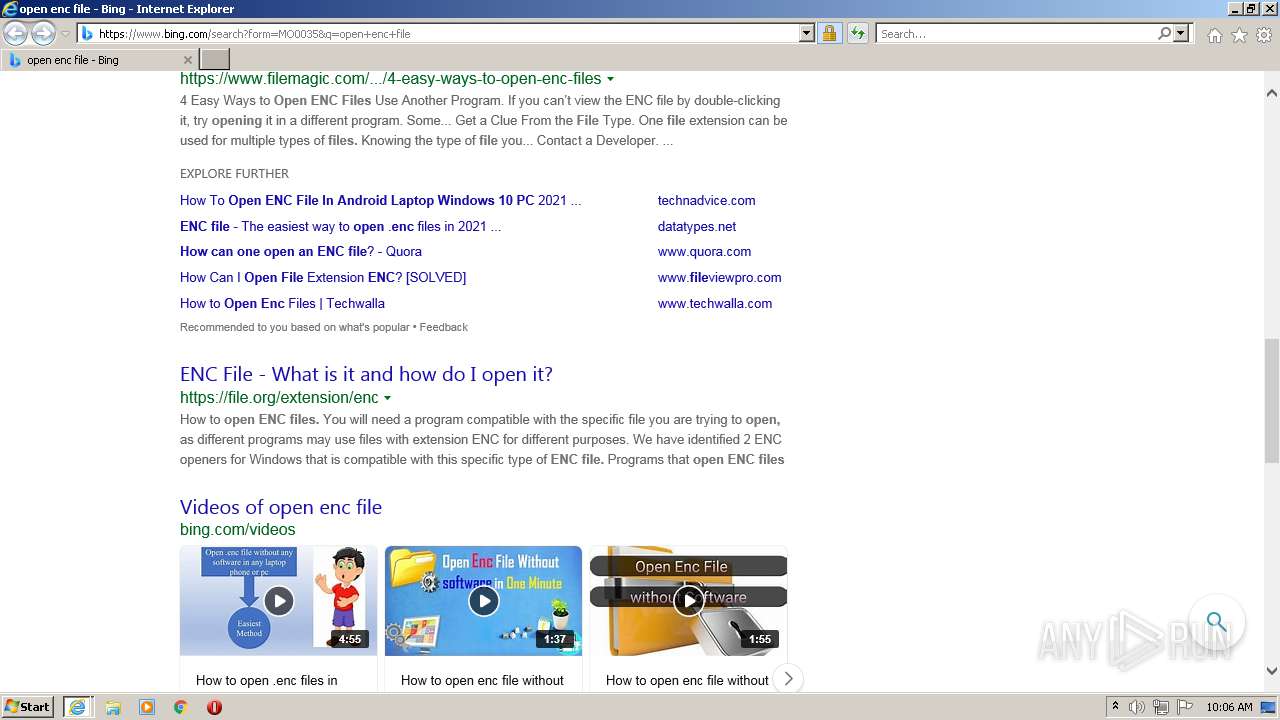Open 'How to Open Enc Files | Techwalla' link
The height and width of the screenshot is (720, 1280).
point(282,303)
